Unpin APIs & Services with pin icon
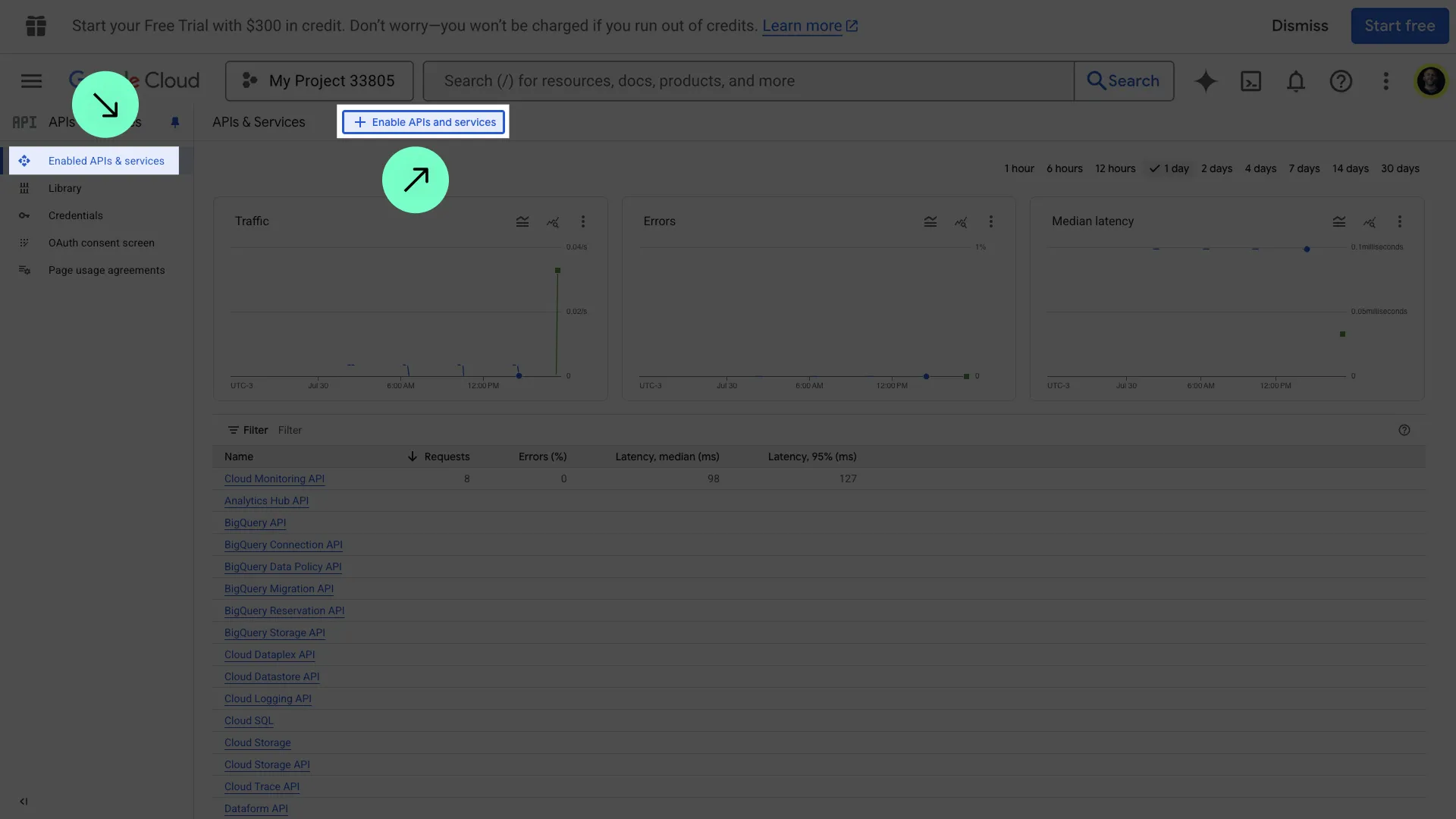 [x=175, y=122]
